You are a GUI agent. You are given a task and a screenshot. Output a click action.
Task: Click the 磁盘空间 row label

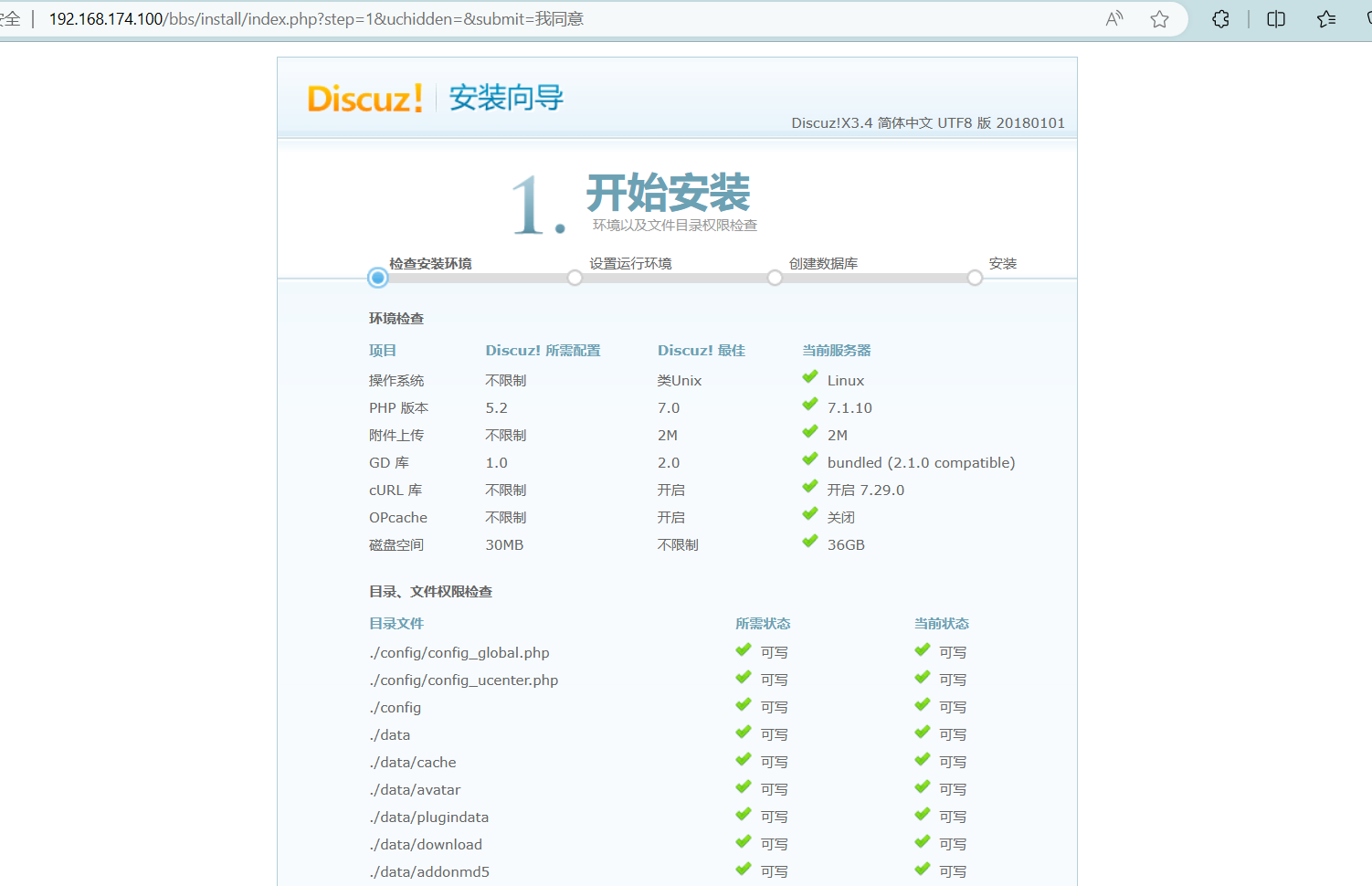[x=396, y=545]
